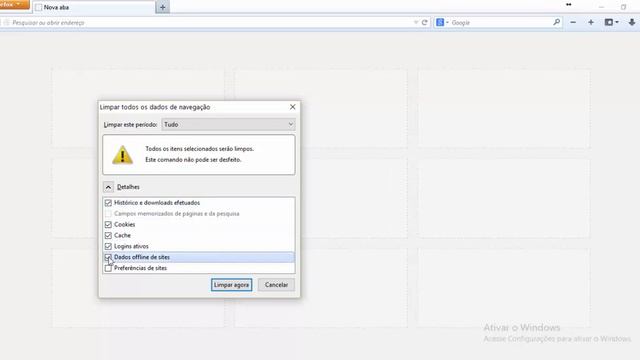Image resolution: width=640 pixels, height=360 pixels.
Task: Uncheck Histórico e downloads efetuados
Action: point(108,203)
